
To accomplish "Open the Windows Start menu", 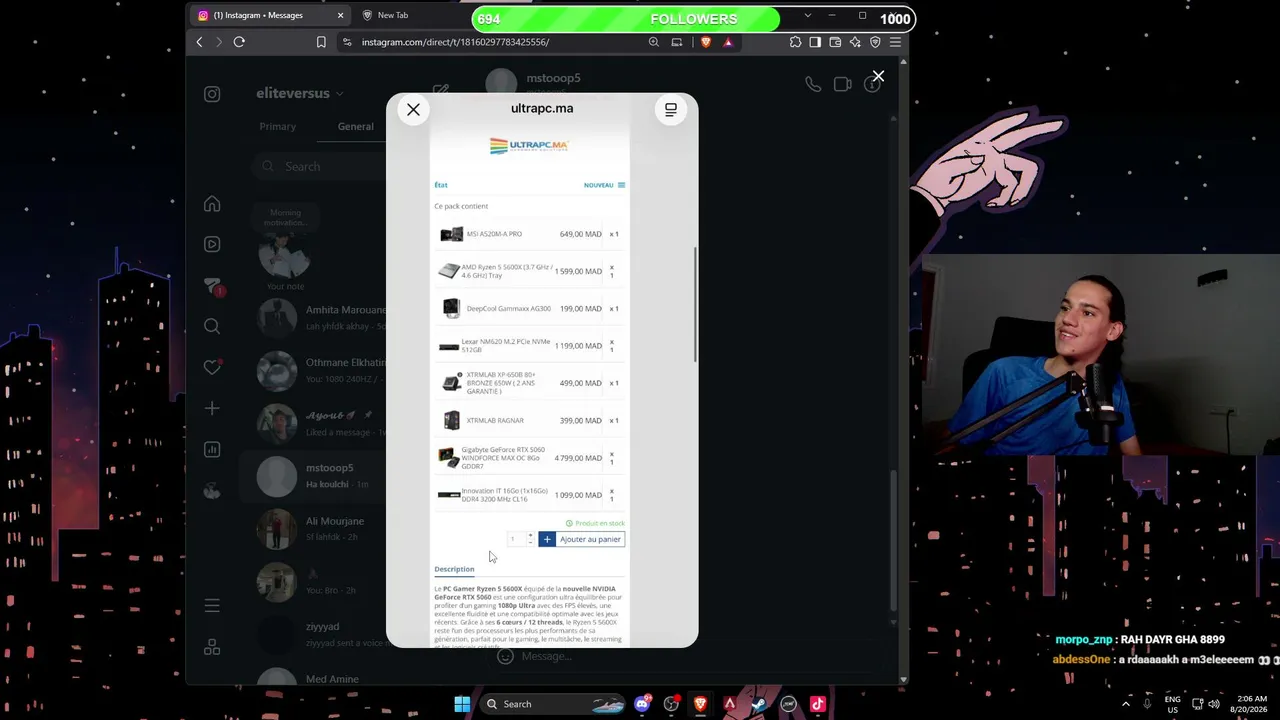I will click(x=462, y=704).
